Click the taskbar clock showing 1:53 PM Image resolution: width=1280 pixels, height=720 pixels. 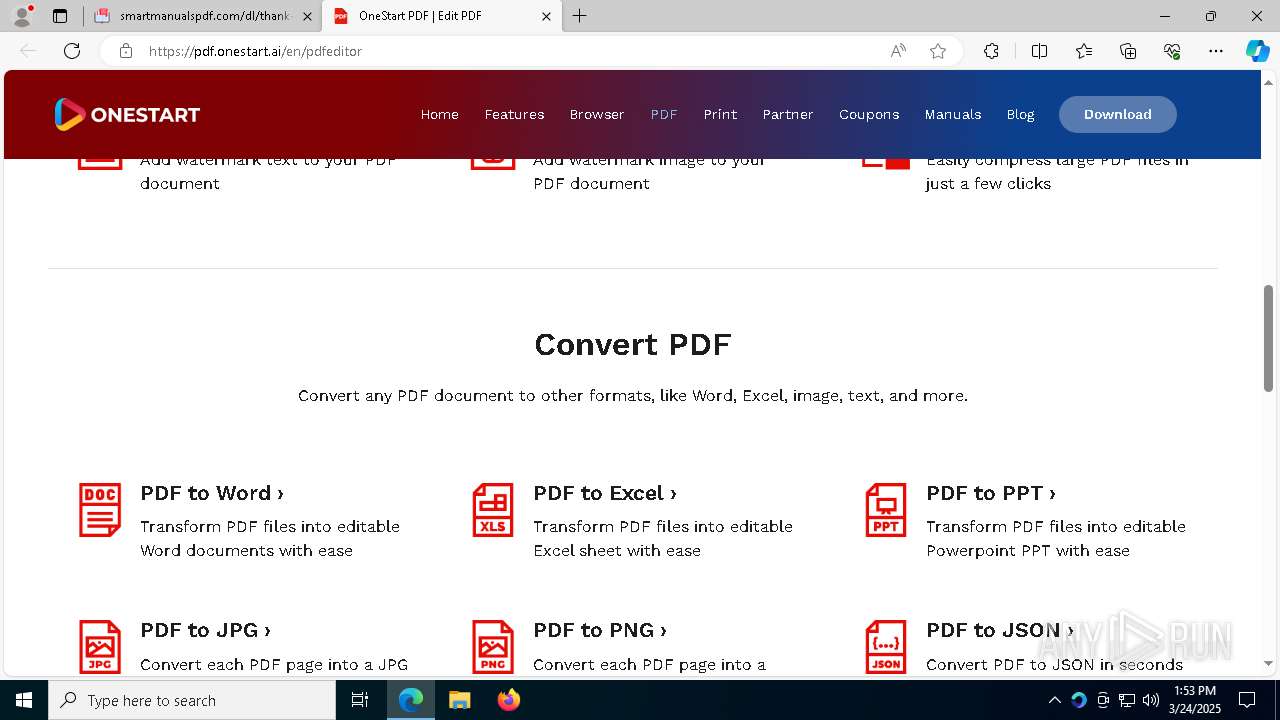[1194, 700]
